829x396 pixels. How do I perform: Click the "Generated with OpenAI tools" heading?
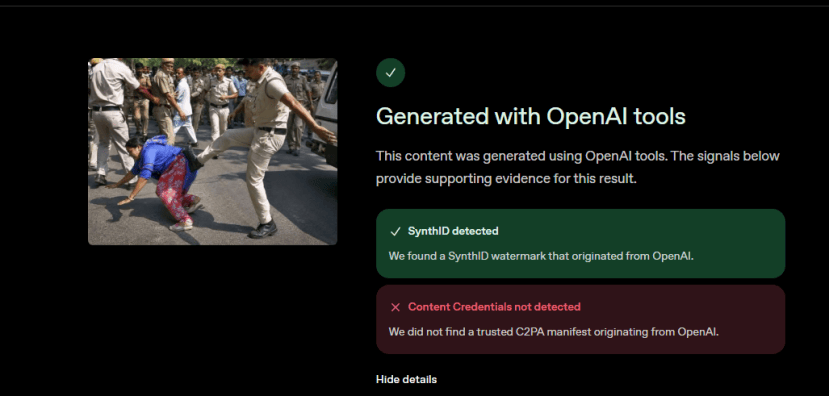531,116
